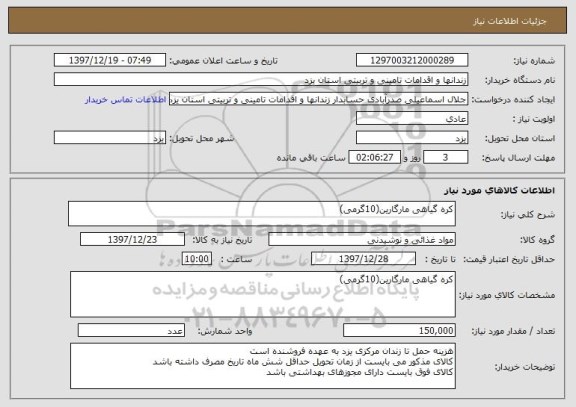Click the text ساعت باقی مانده

pos(311,158)
